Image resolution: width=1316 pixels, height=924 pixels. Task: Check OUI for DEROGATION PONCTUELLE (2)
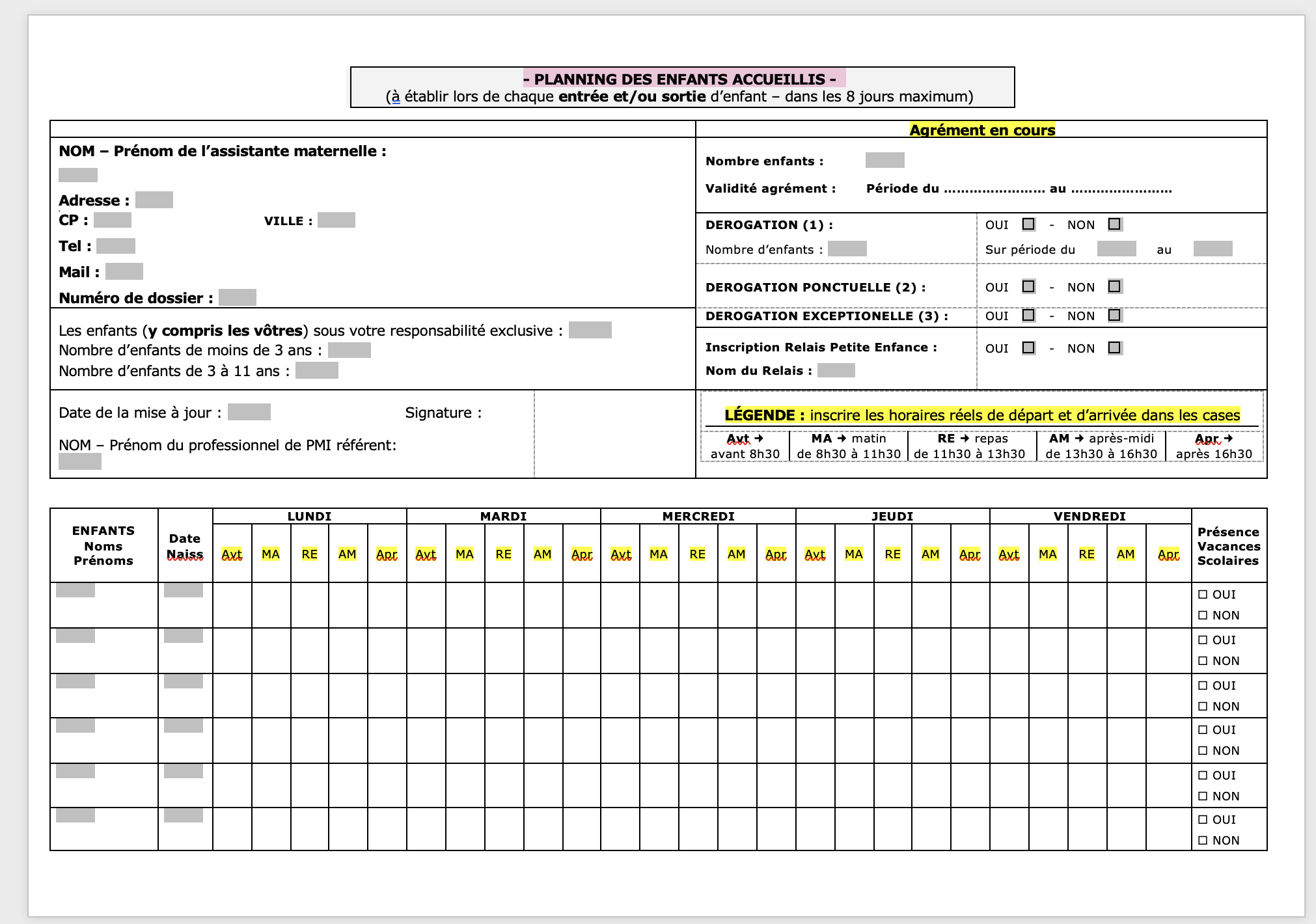click(1028, 286)
